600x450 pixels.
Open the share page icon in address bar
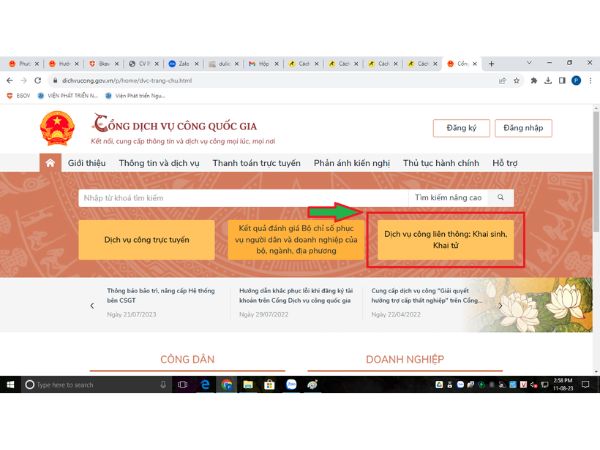pos(502,81)
